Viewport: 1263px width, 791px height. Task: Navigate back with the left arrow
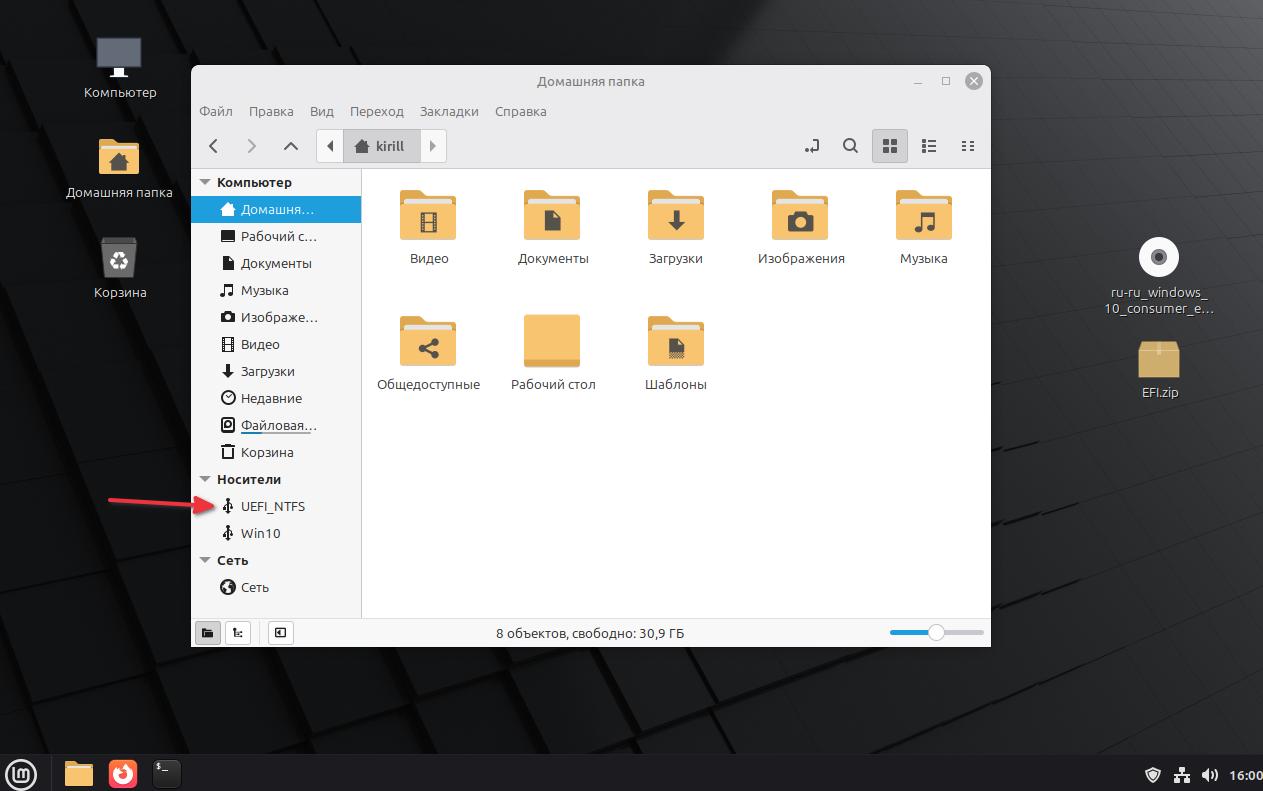coord(214,146)
